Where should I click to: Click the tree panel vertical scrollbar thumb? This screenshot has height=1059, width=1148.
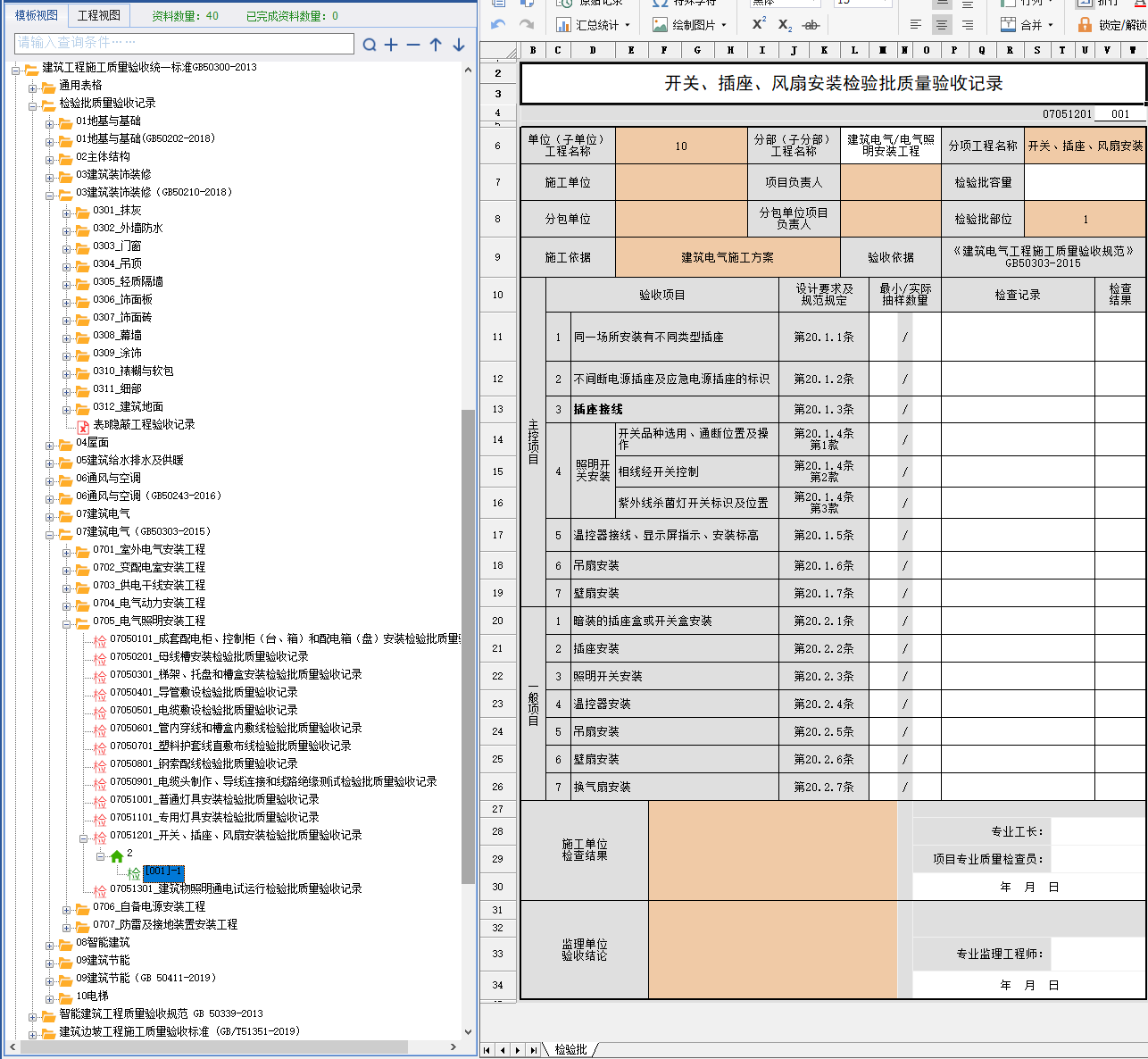(469, 646)
